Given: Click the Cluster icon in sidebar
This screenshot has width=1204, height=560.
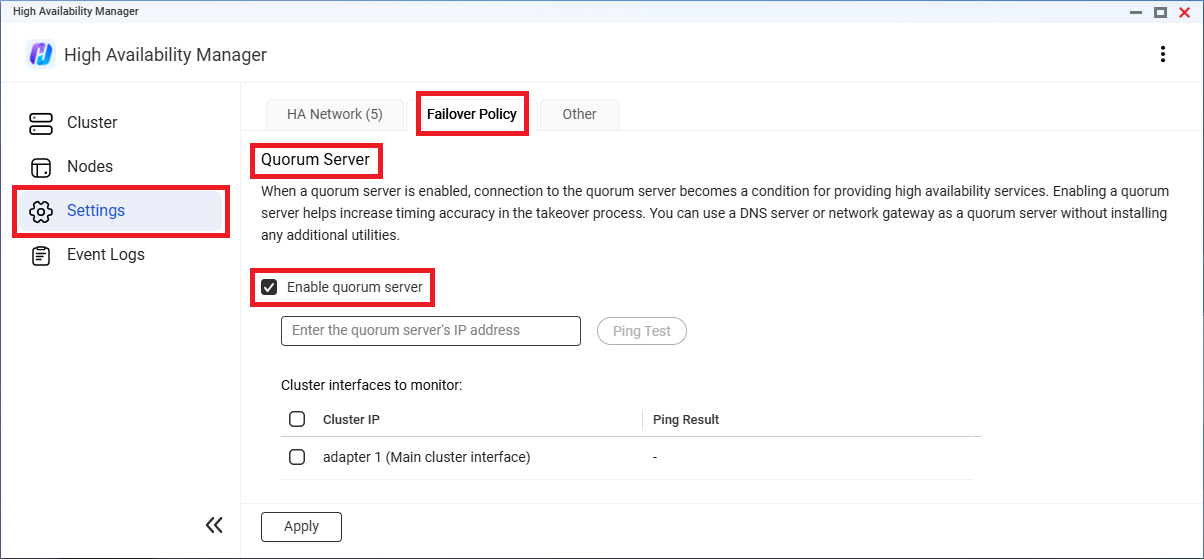Looking at the screenshot, I should (41, 123).
